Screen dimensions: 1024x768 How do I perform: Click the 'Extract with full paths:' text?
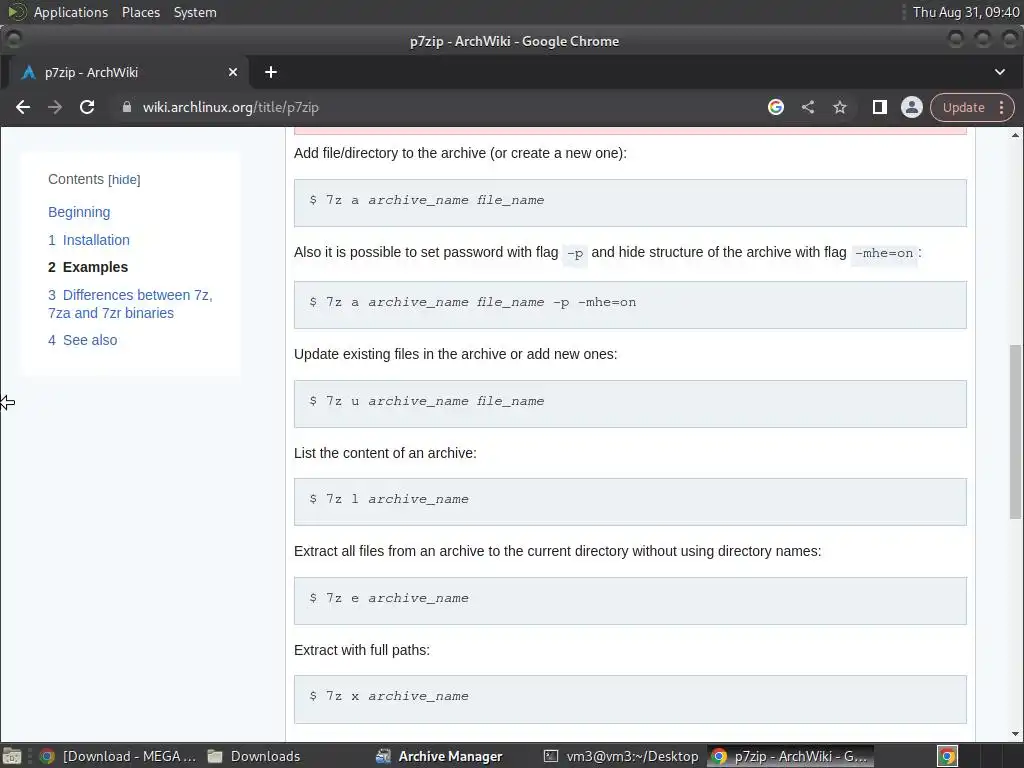pyautogui.click(x=362, y=650)
